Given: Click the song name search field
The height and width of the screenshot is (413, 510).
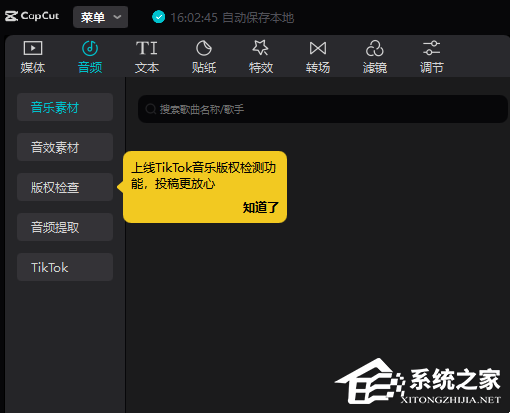Looking at the screenshot, I should pos(323,109).
